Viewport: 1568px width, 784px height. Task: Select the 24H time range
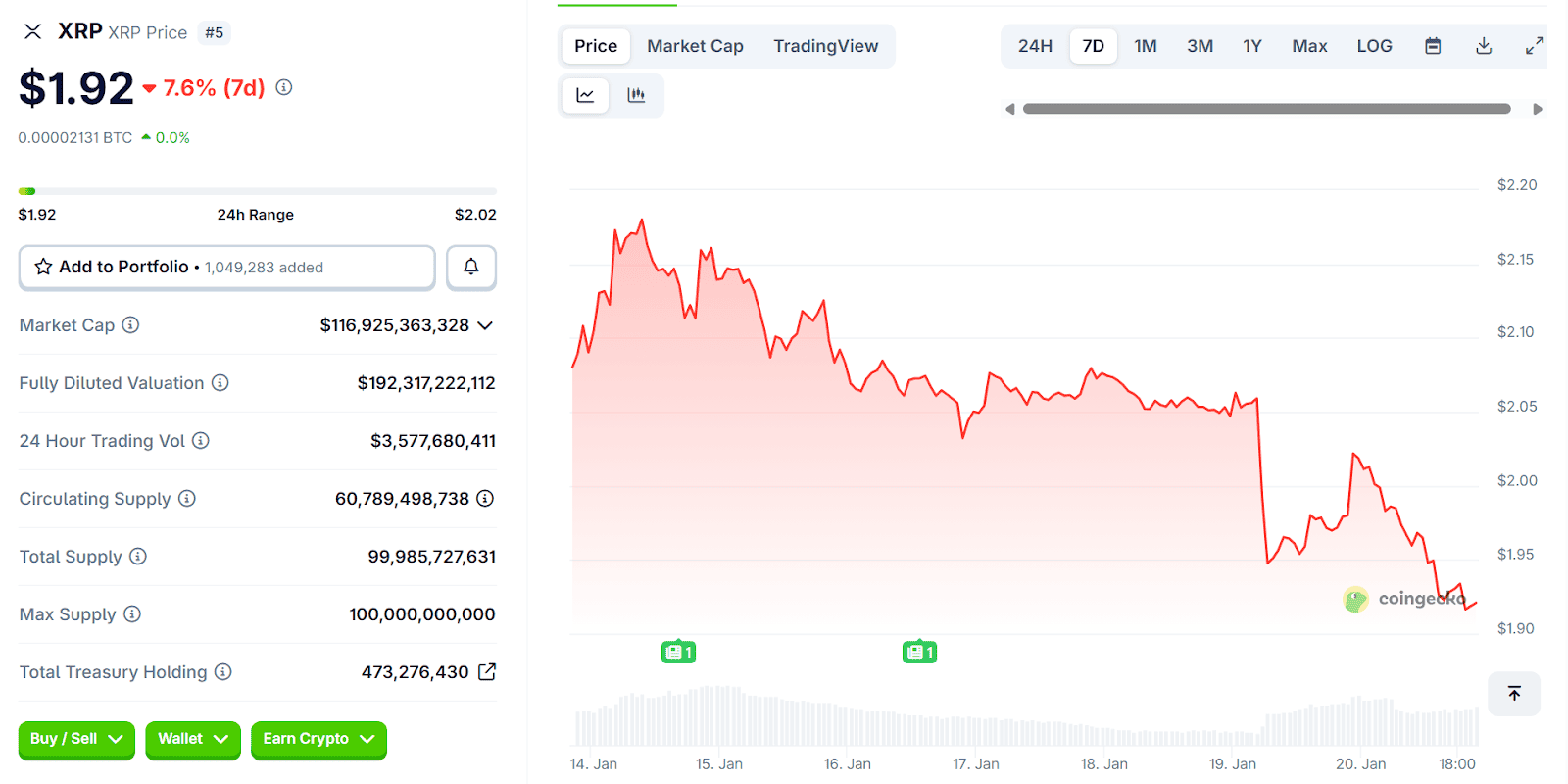coord(1035,46)
